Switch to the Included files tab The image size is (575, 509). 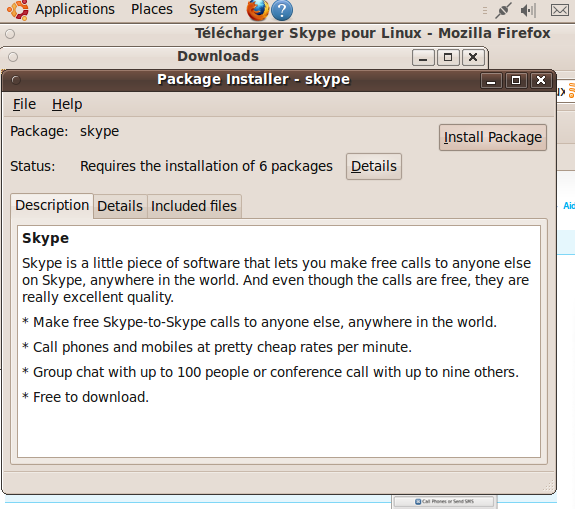pos(194,206)
